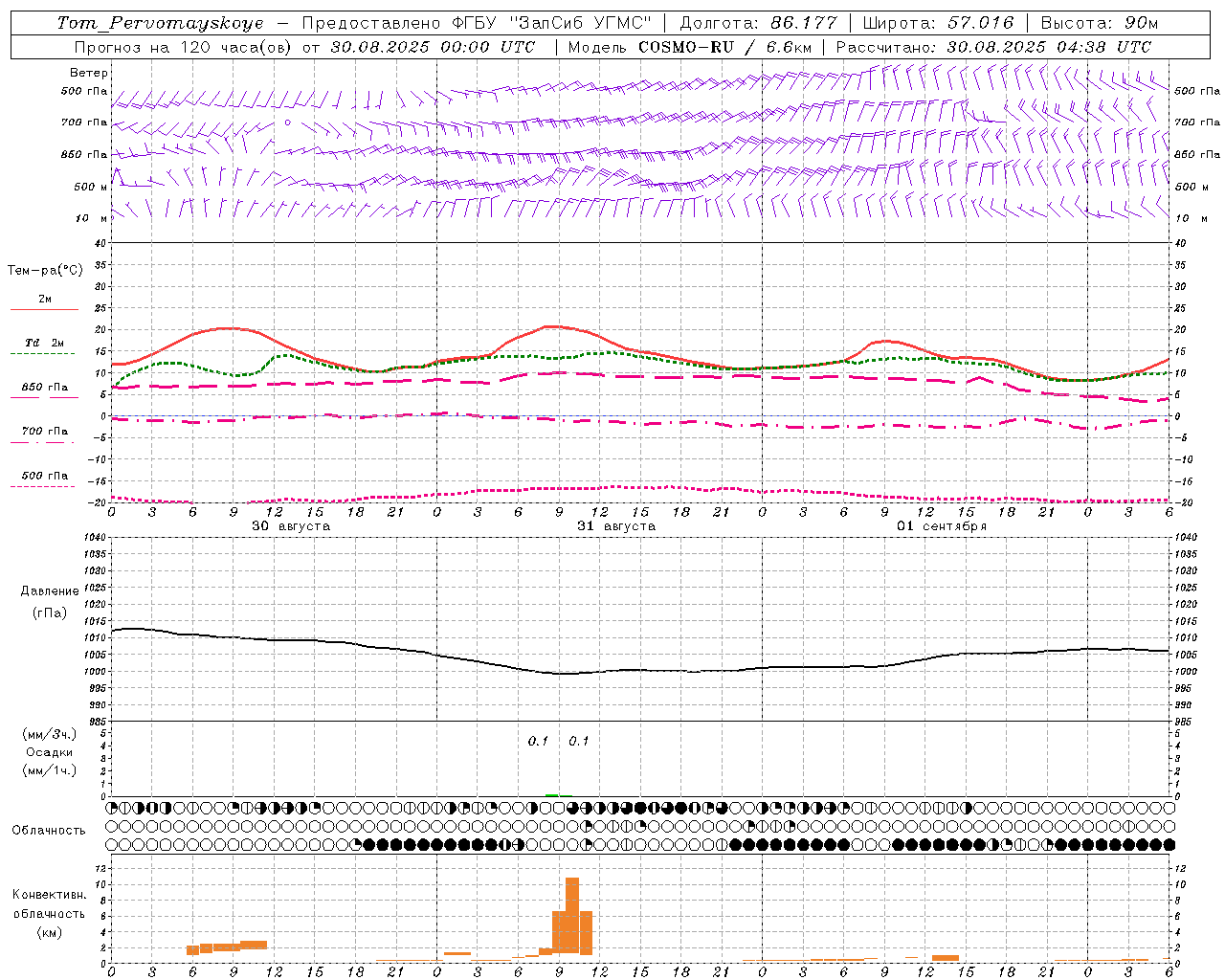Click the dotted pink line under the temperature legend's "500 гПа"
The image size is (1225, 980).
tap(44, 486)
